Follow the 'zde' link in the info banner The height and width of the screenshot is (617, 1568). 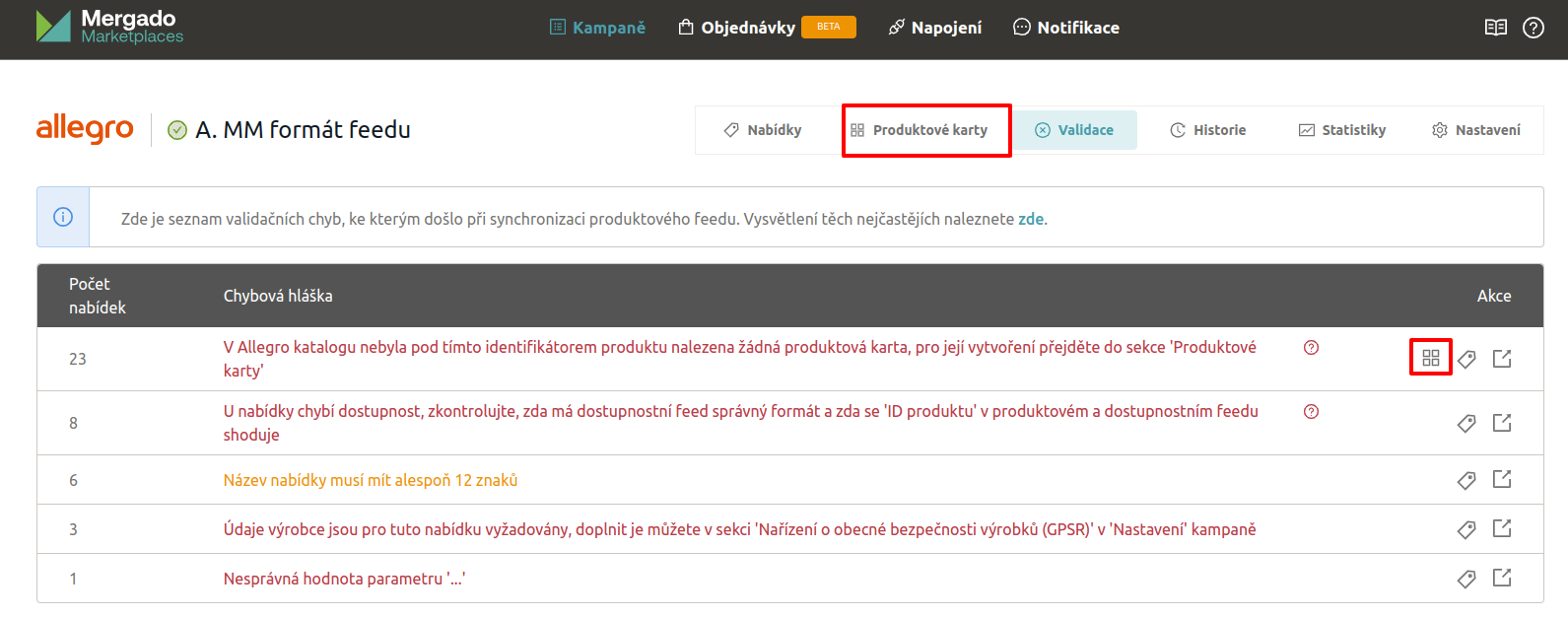click(x=1031, y=219)
